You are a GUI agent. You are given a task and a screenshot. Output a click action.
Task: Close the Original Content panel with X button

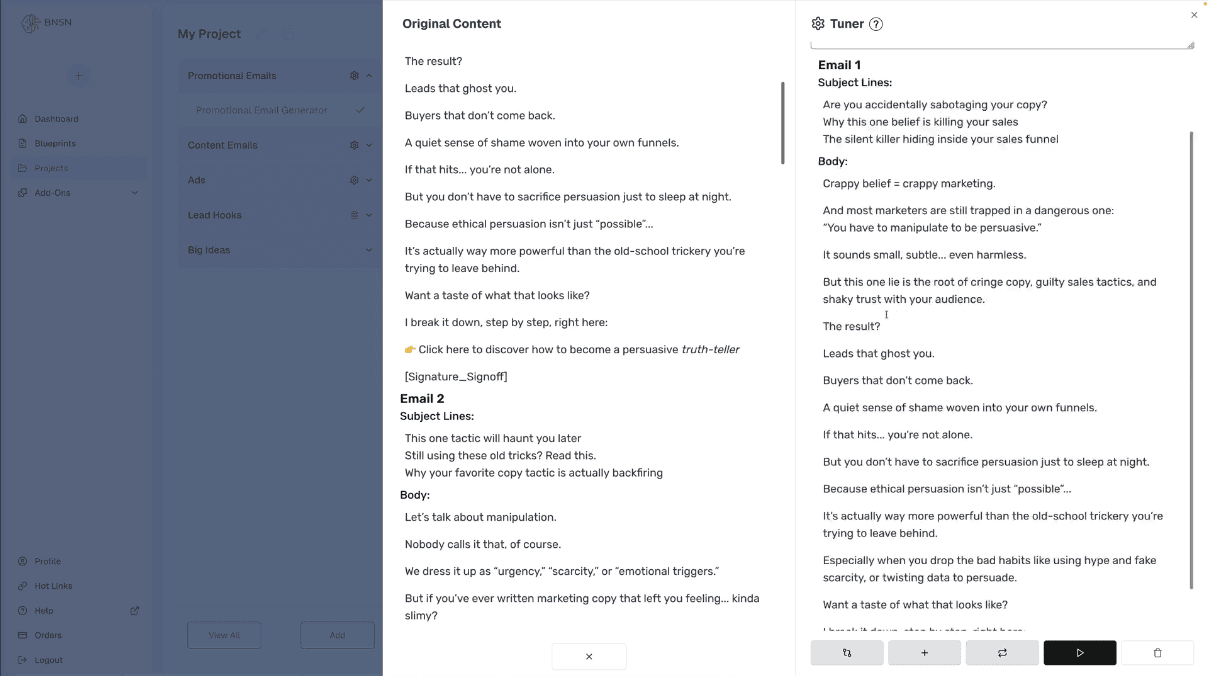(589, 656)
